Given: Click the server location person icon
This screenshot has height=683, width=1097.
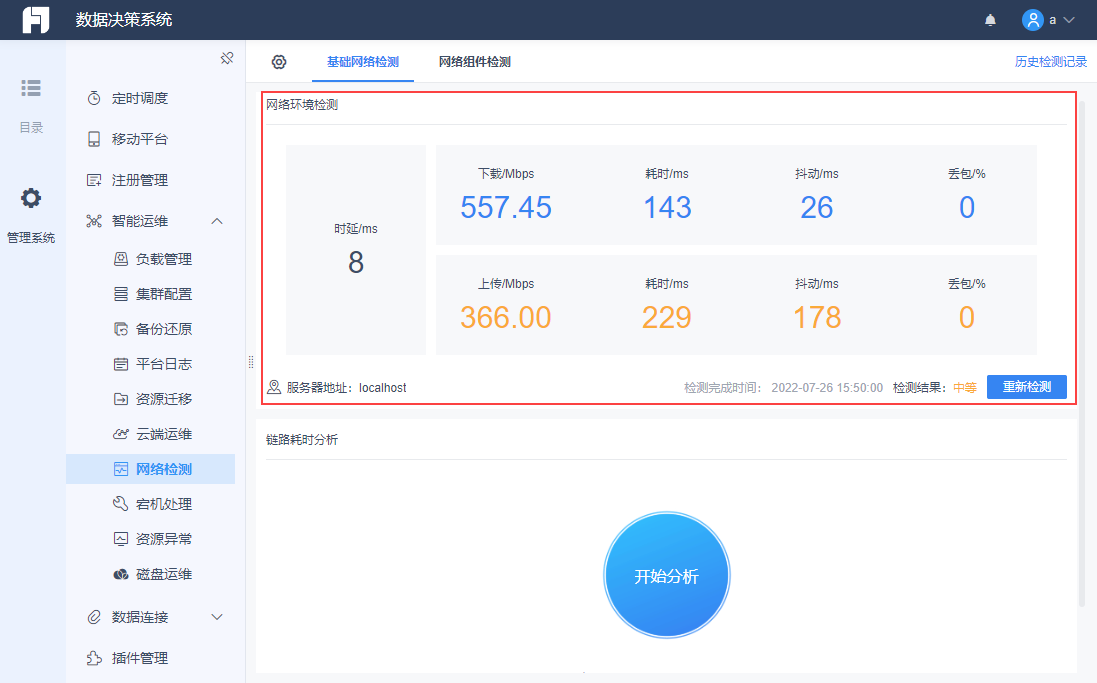Looking at the screenshot, I should (274, 387).
